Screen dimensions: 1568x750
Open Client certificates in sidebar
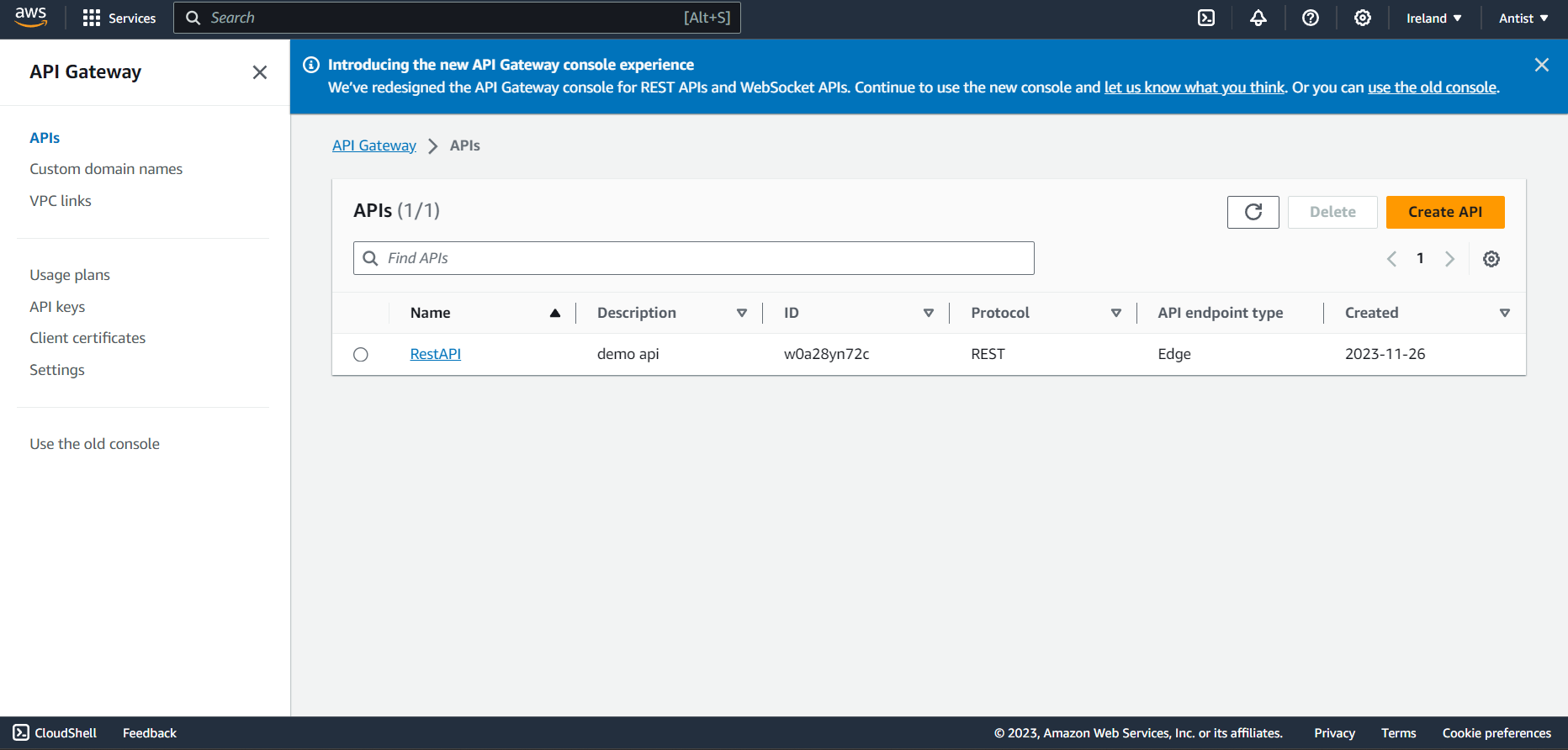tap(87, 338)
